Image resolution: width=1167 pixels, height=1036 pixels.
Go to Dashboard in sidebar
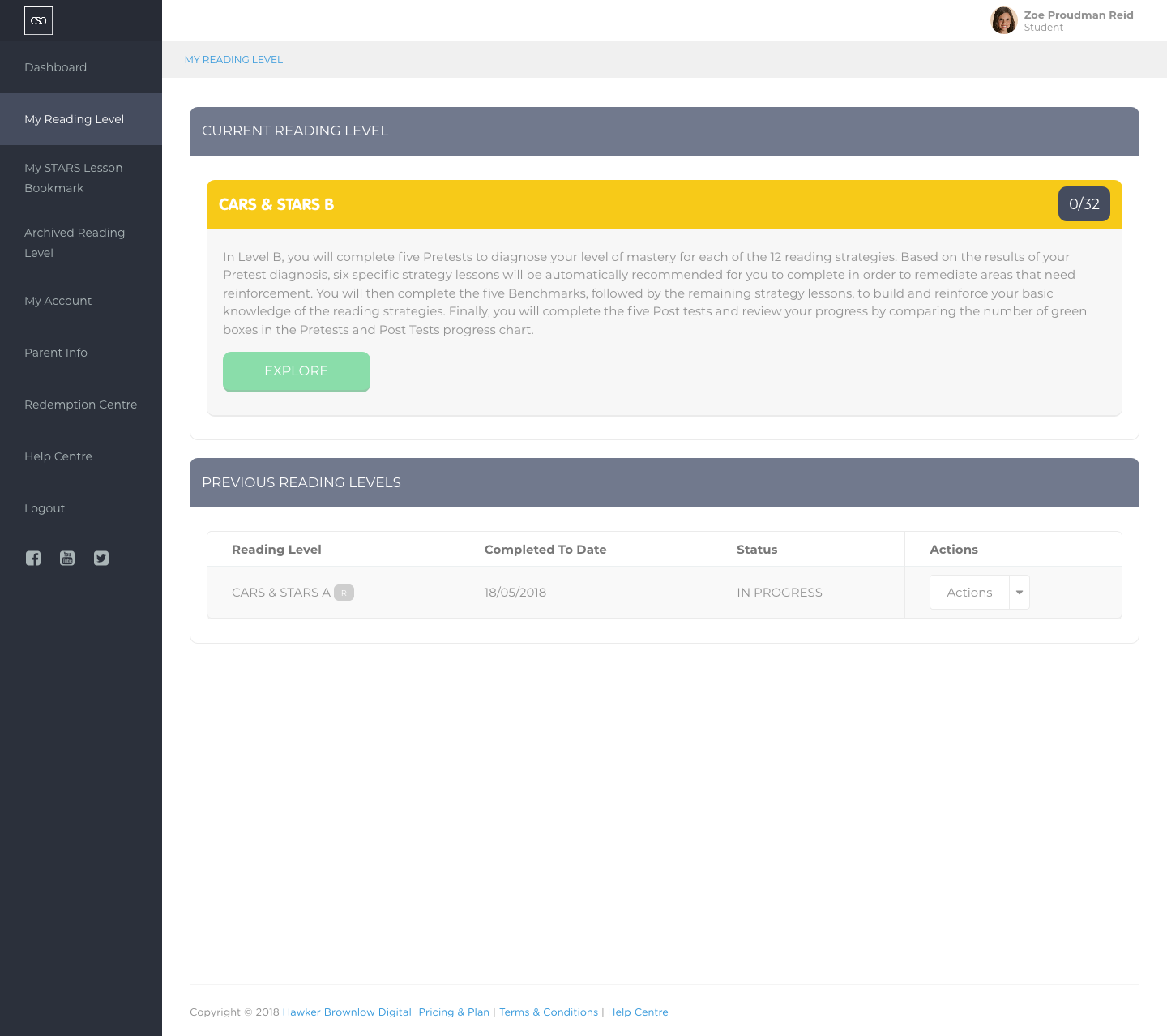coord(56,67)
